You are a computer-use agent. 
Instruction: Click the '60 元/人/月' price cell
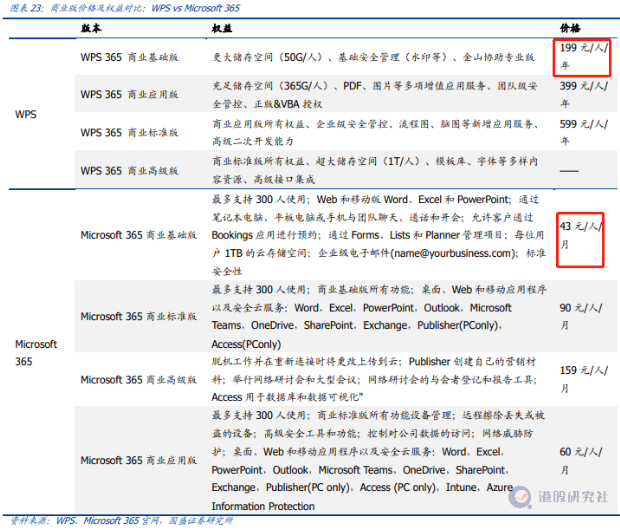pos(580,461)
